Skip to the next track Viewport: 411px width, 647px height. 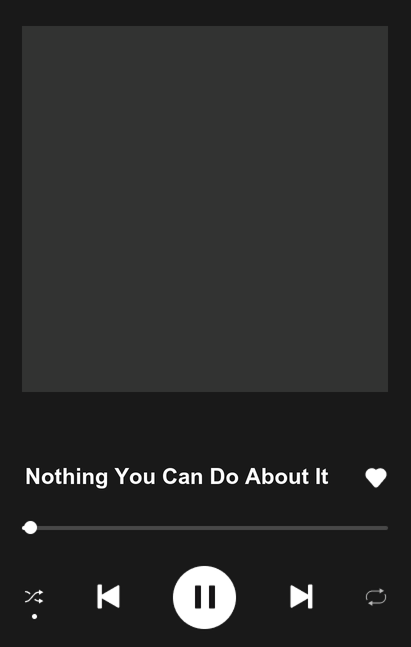pos(301,596)
